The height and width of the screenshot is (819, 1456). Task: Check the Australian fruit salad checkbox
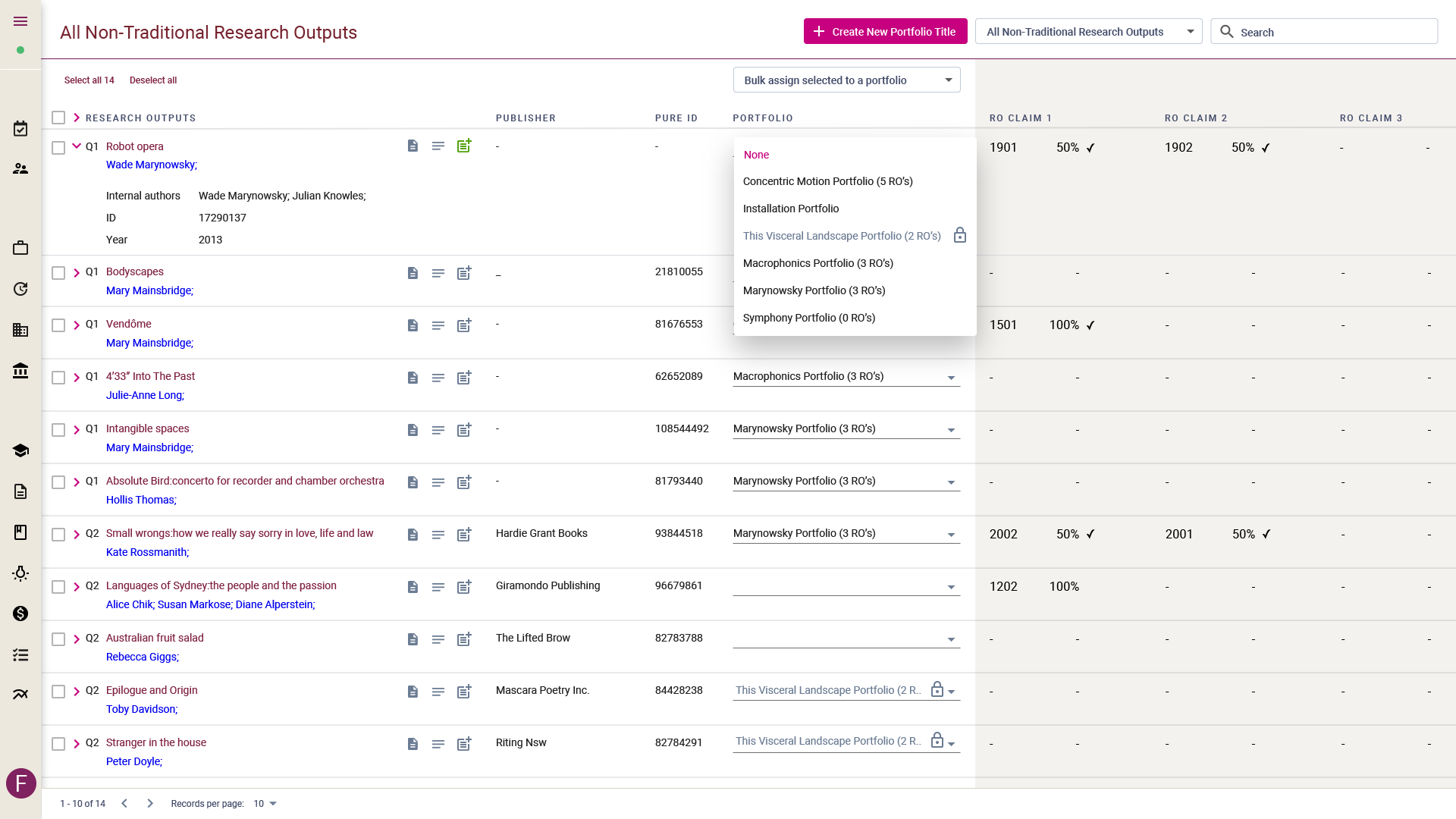click(58, 639)
